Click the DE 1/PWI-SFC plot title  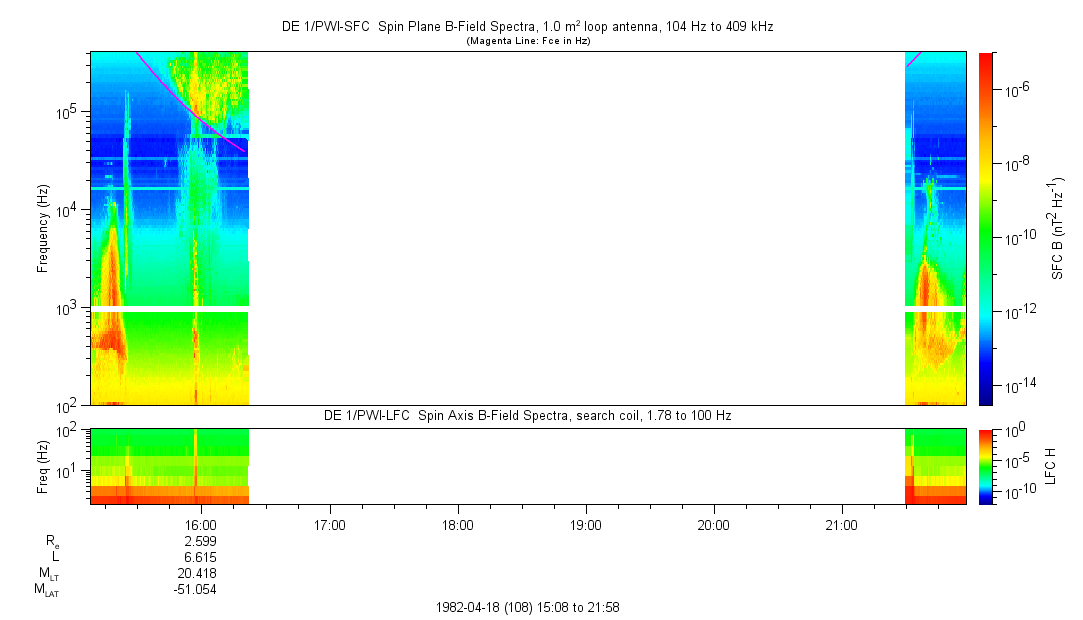[x=527, y=27]
